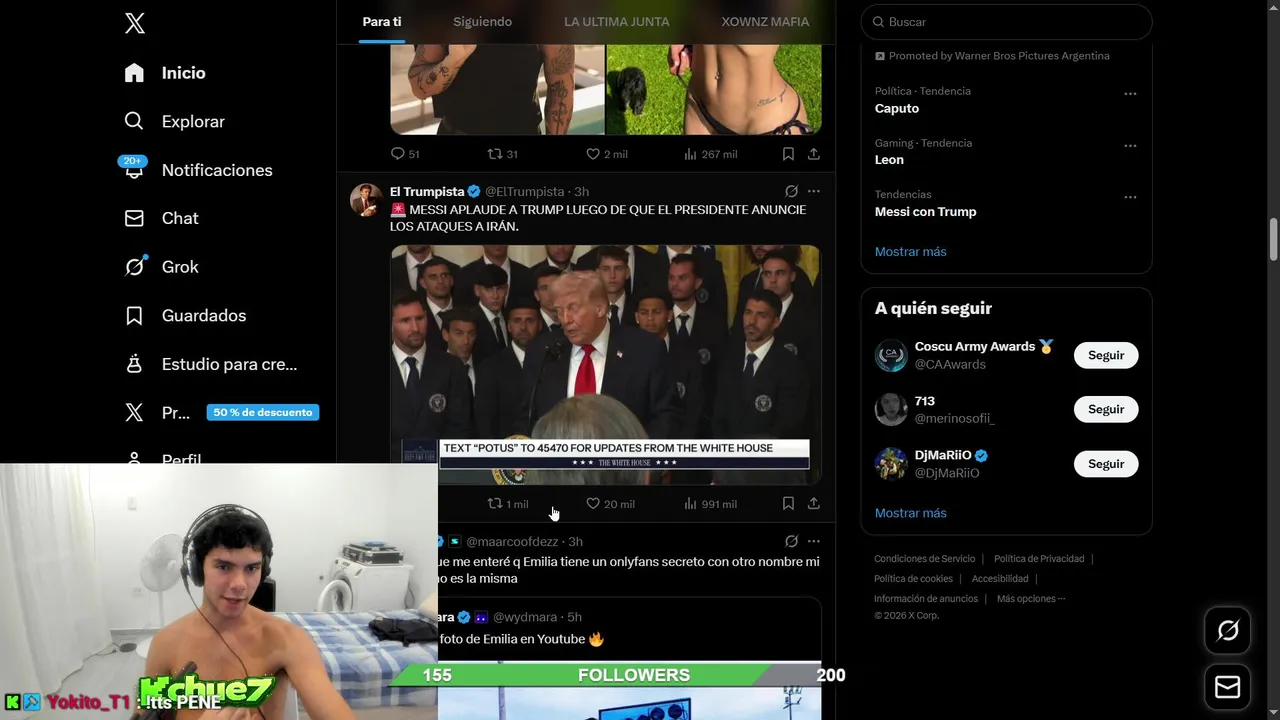
Task: Open @wydmara quoted post handle
Action: click(x=525, y=617)
